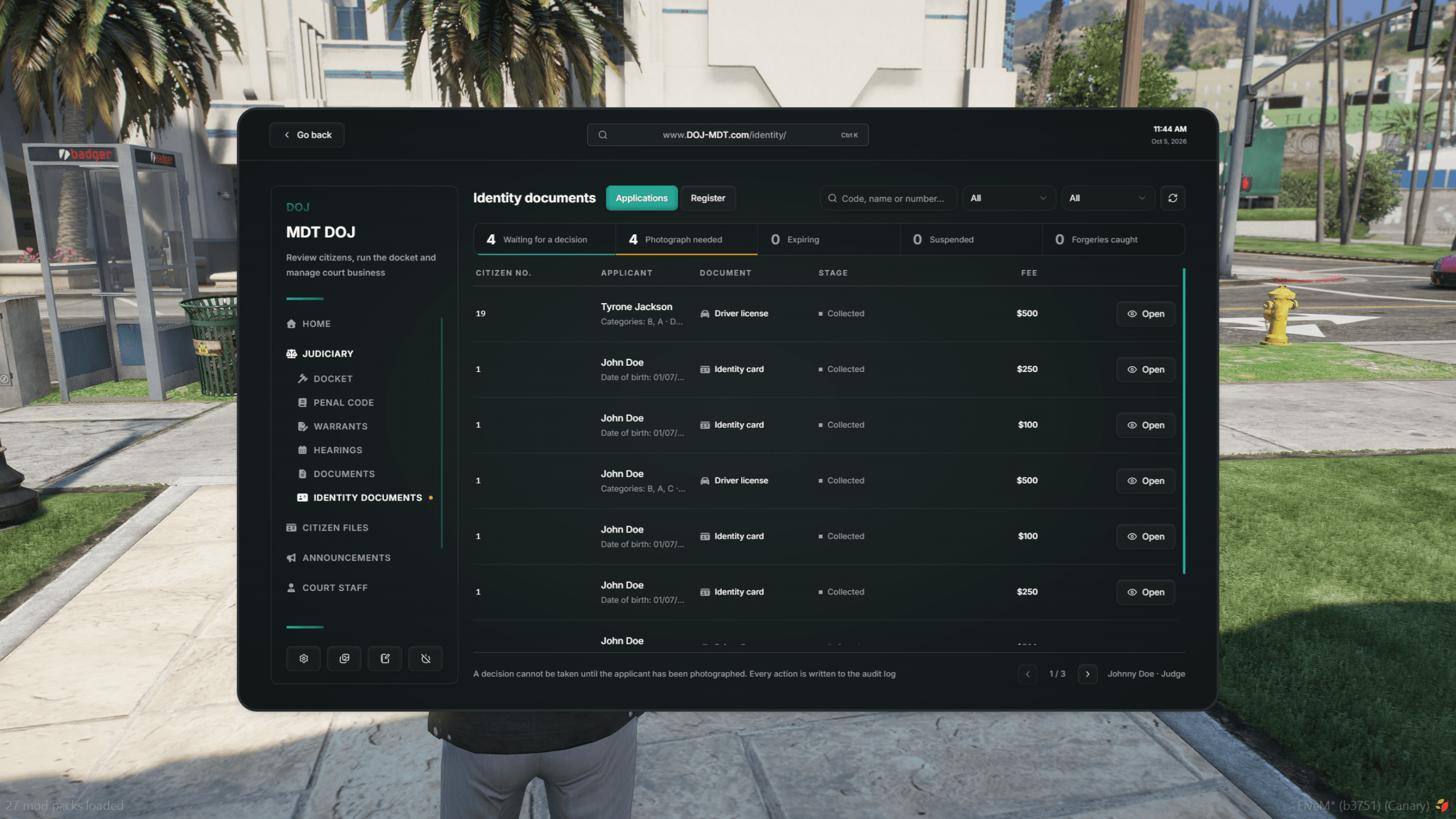The width and height of the screenshot is (1456, 819).
Task: Open the Court Staff section
Action: [x=327, y=588]
